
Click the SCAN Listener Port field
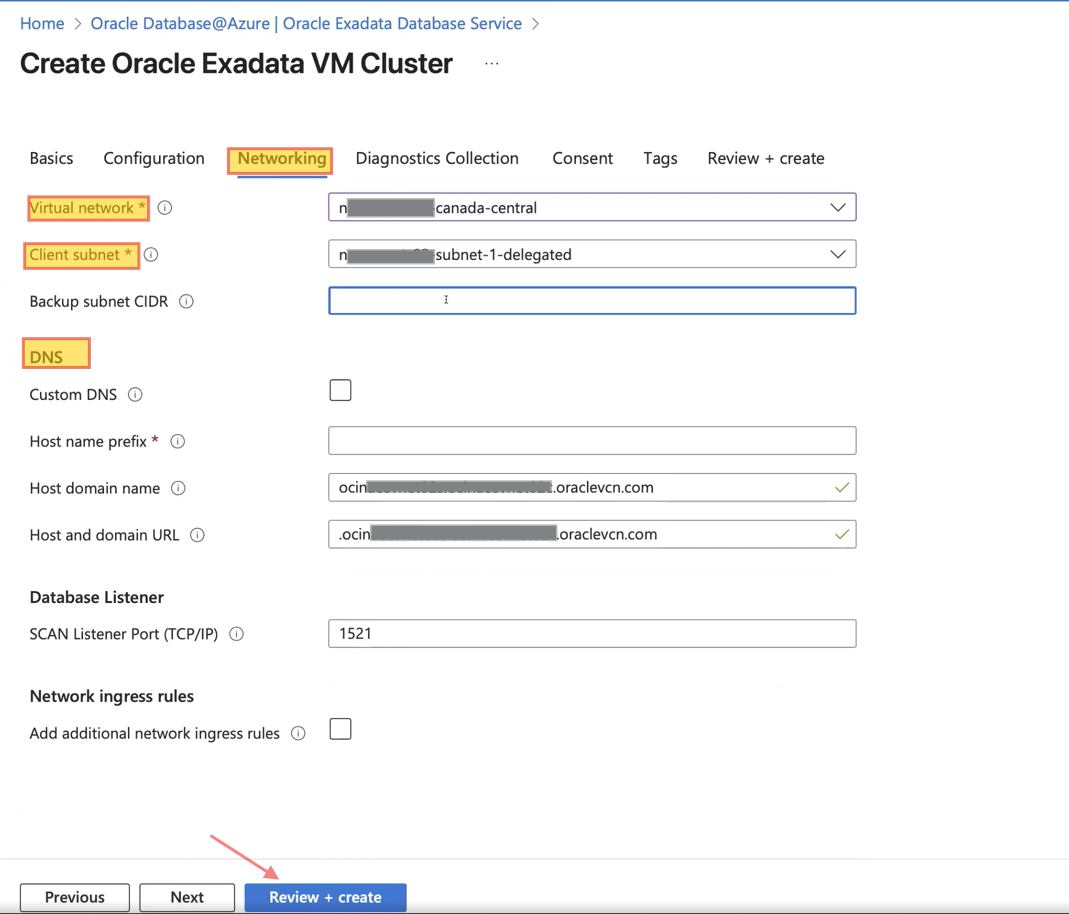coord(592,633)
